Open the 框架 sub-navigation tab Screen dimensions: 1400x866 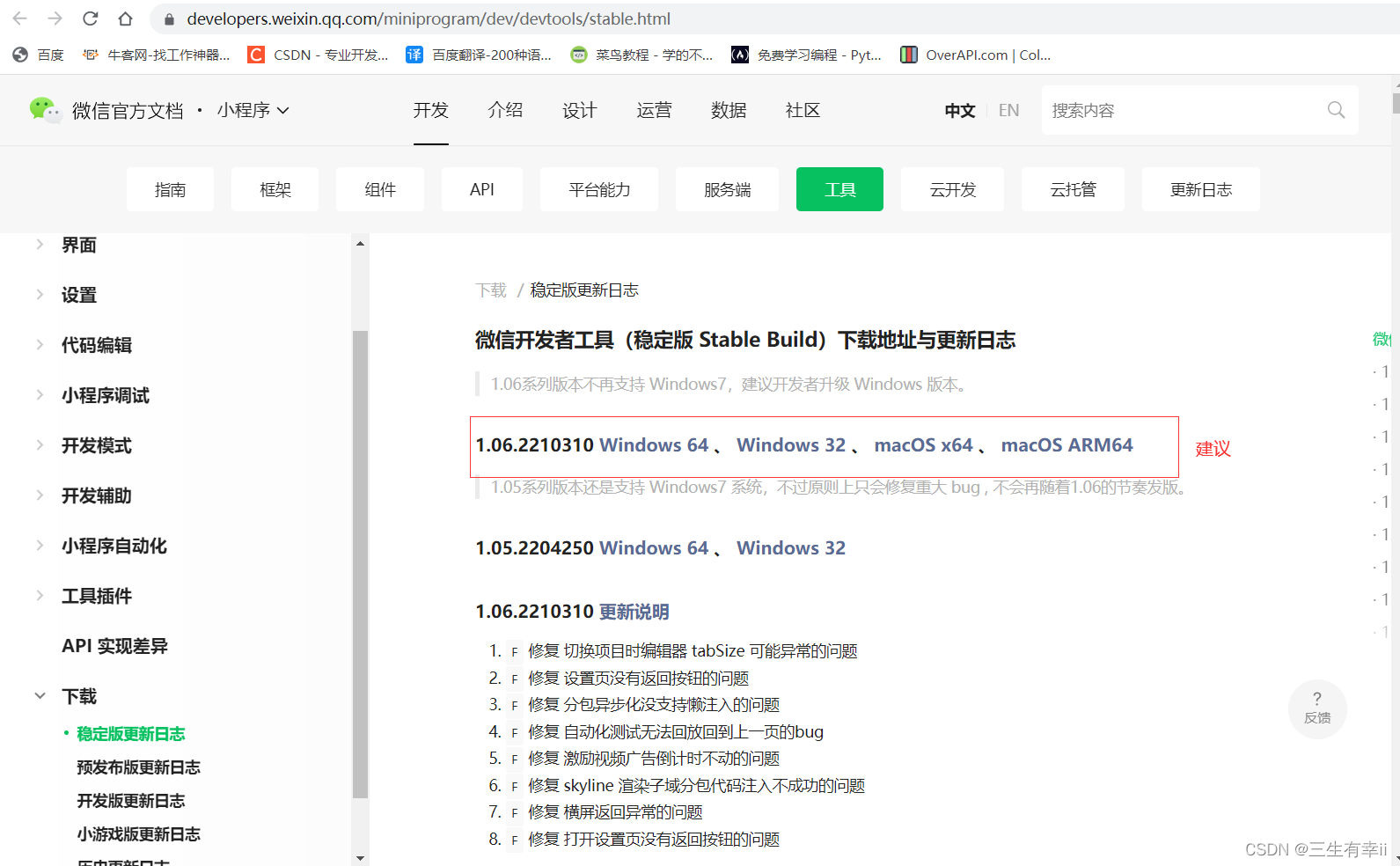click(275, 189)
